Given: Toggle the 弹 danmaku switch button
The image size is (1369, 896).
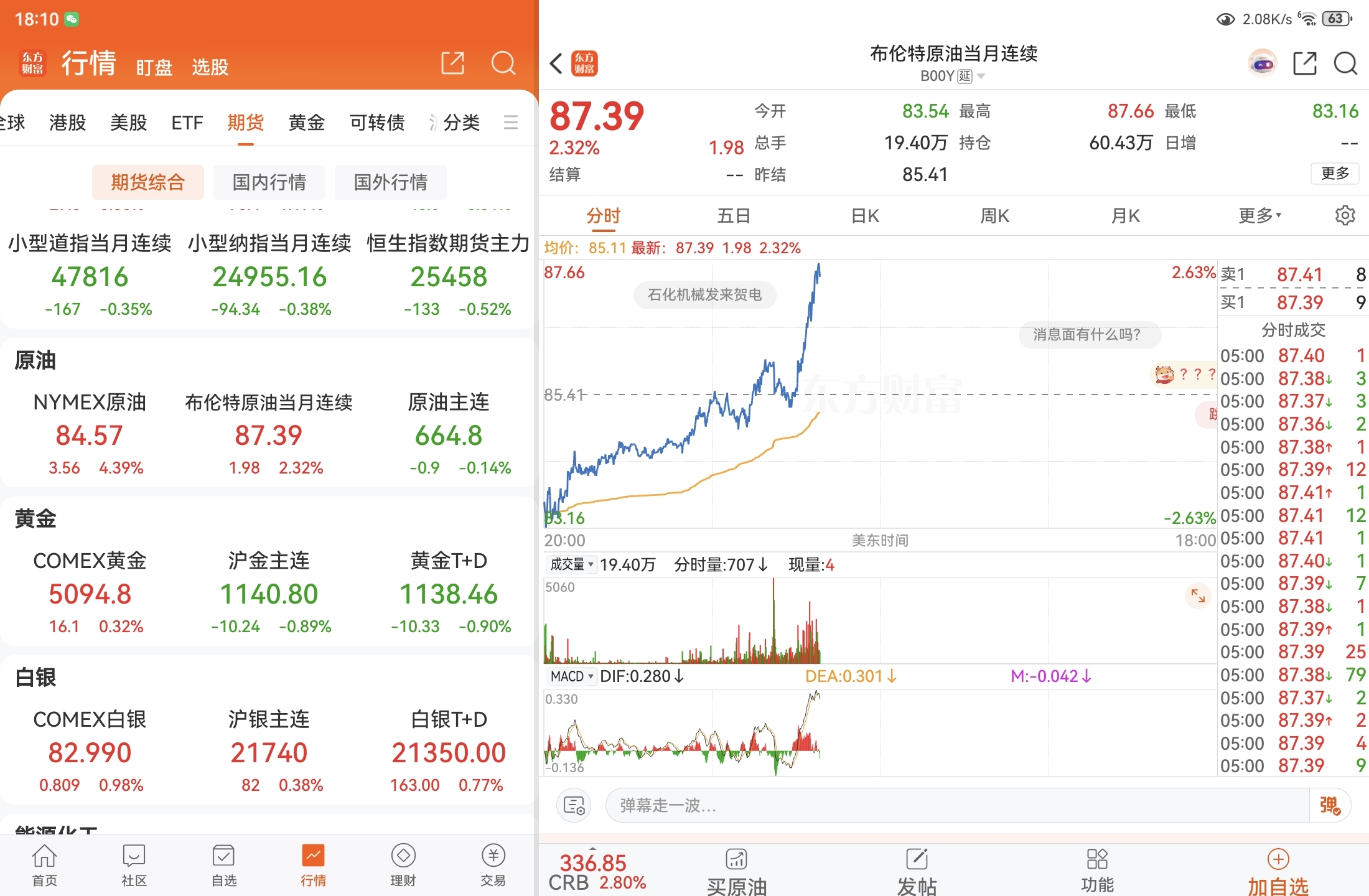Looking at the screenshot, I should tap(1329, 805).
